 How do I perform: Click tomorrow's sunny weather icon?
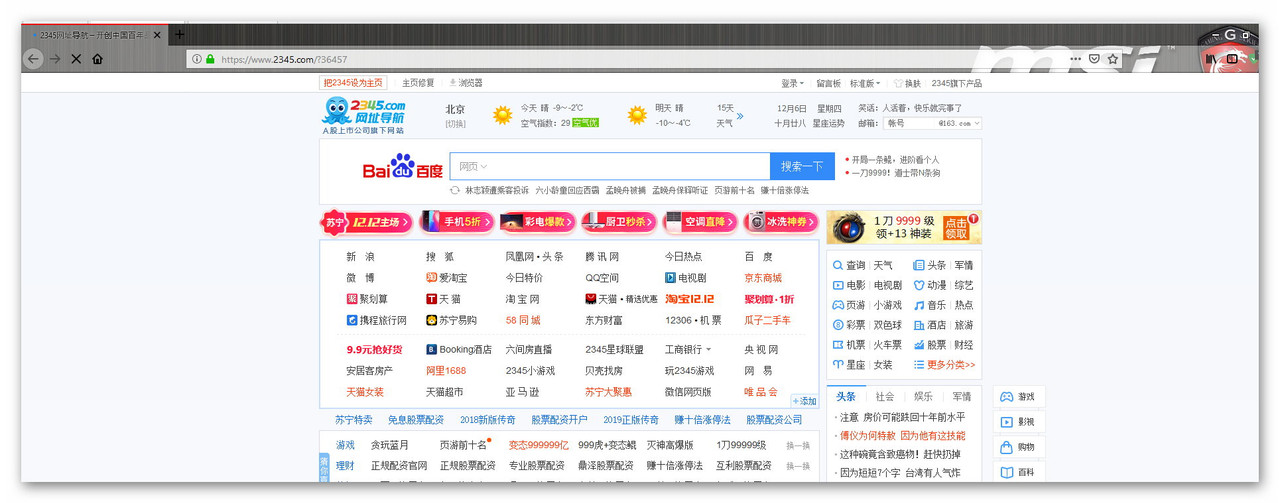(x=637, y=115)
